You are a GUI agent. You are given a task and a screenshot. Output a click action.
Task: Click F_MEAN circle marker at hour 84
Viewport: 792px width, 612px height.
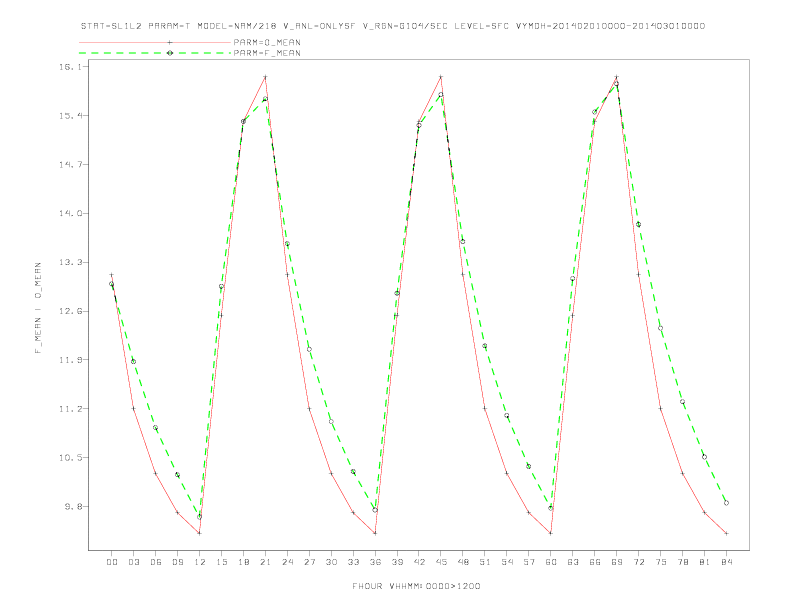pyautogui.click(x=726, y=503)
